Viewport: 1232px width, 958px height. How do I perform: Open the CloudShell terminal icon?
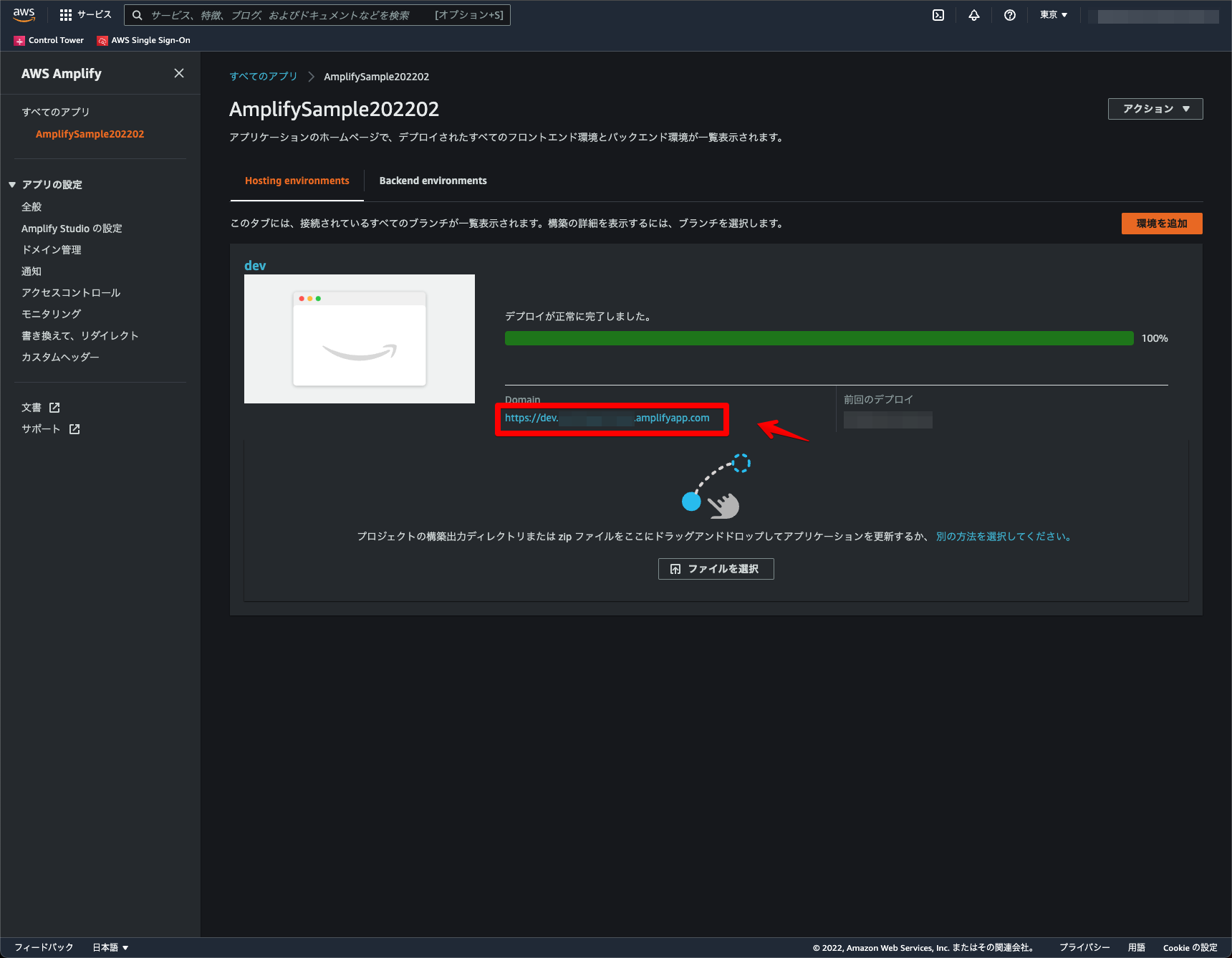pyautogui.click(x=938, y=15)
